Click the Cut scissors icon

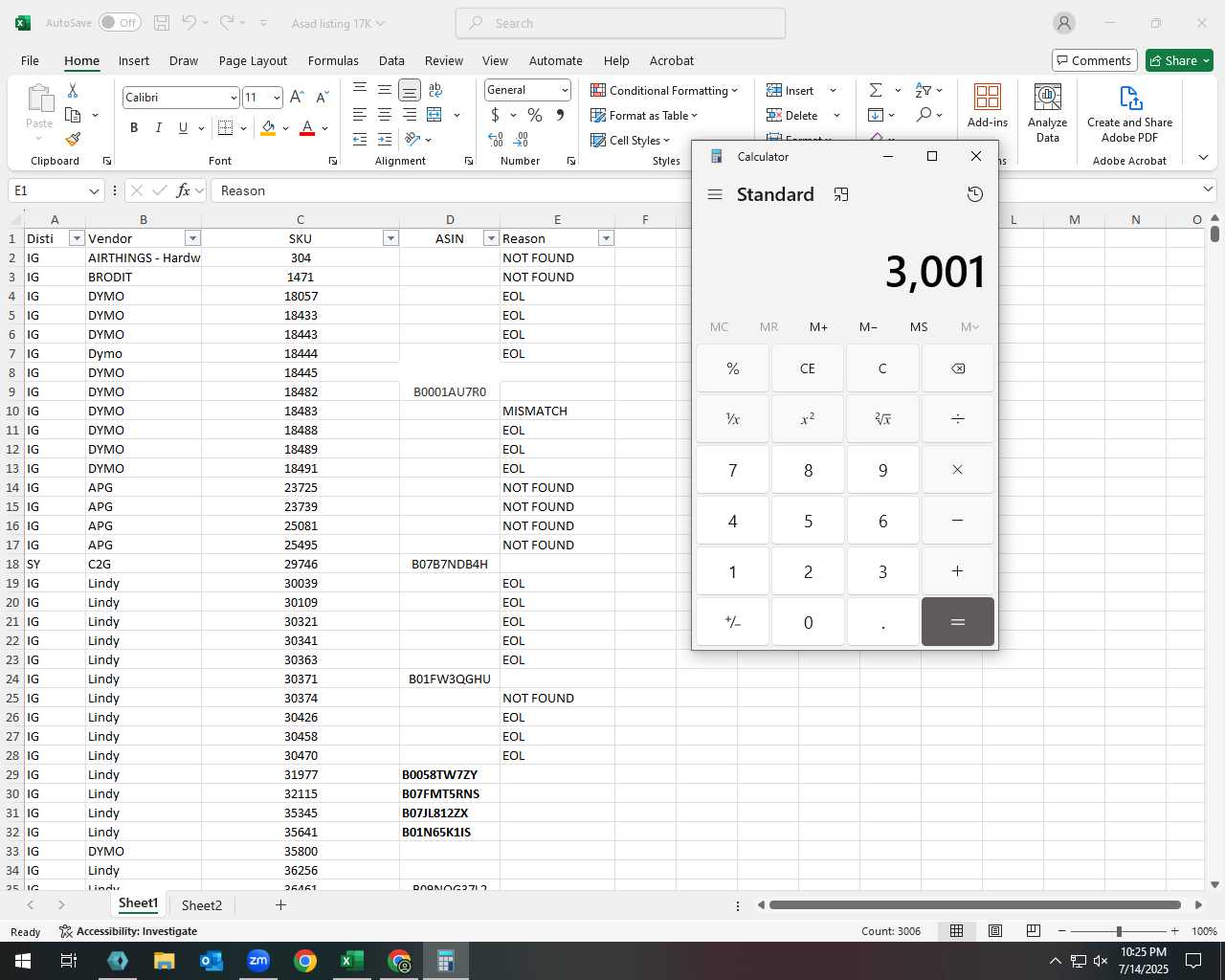[73, 90]
